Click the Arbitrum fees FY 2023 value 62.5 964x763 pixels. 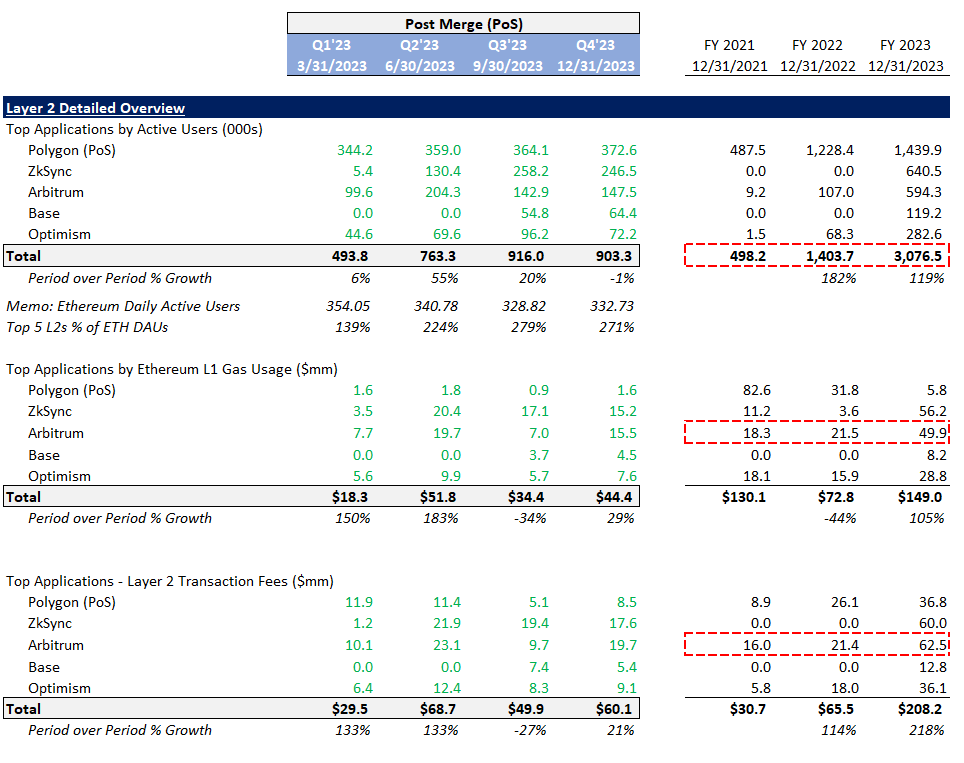(x=933, y=646)
